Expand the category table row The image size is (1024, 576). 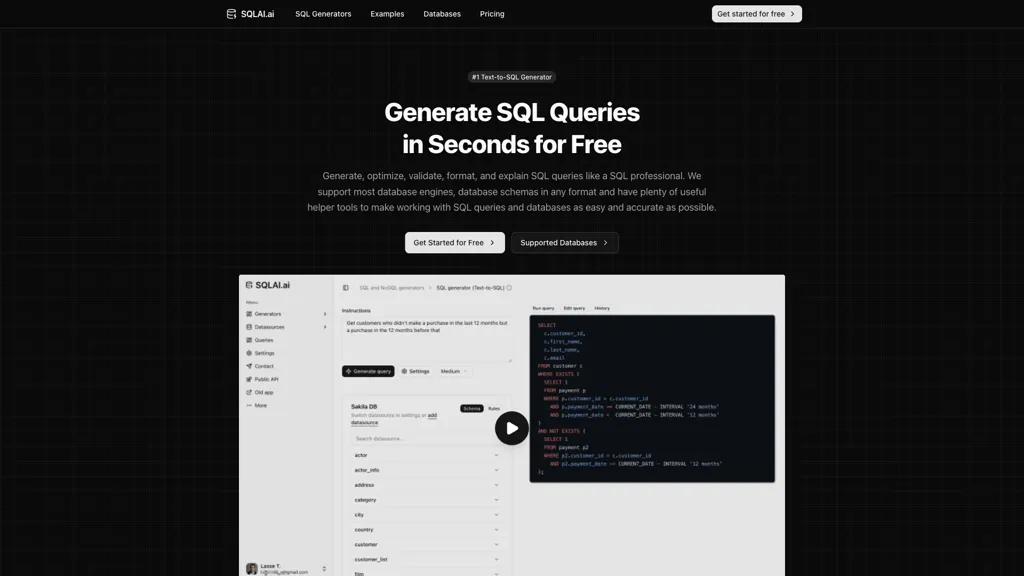coord(426,500)
